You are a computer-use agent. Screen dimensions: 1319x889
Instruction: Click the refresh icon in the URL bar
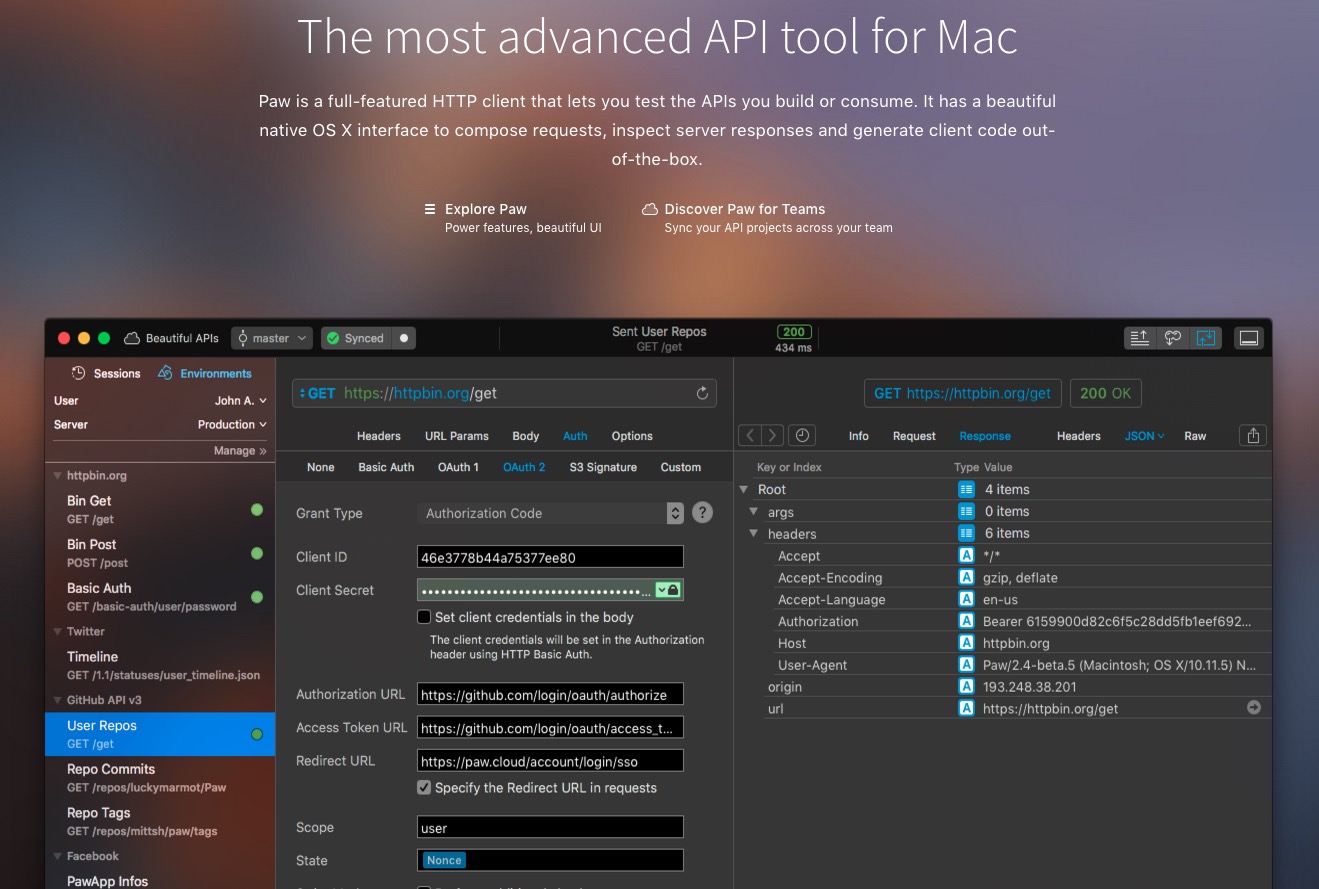click(702, 394)
